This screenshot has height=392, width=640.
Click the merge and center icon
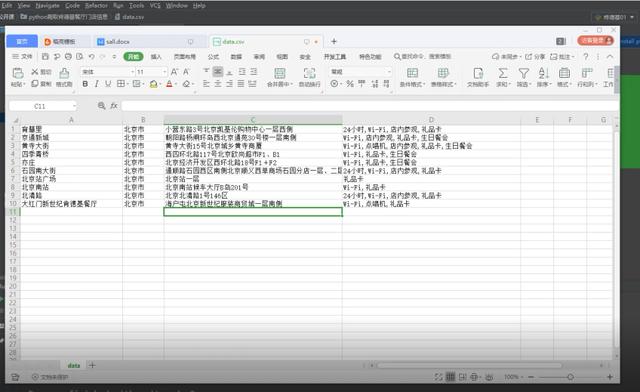pyautogui.click(x=280, y=74)
